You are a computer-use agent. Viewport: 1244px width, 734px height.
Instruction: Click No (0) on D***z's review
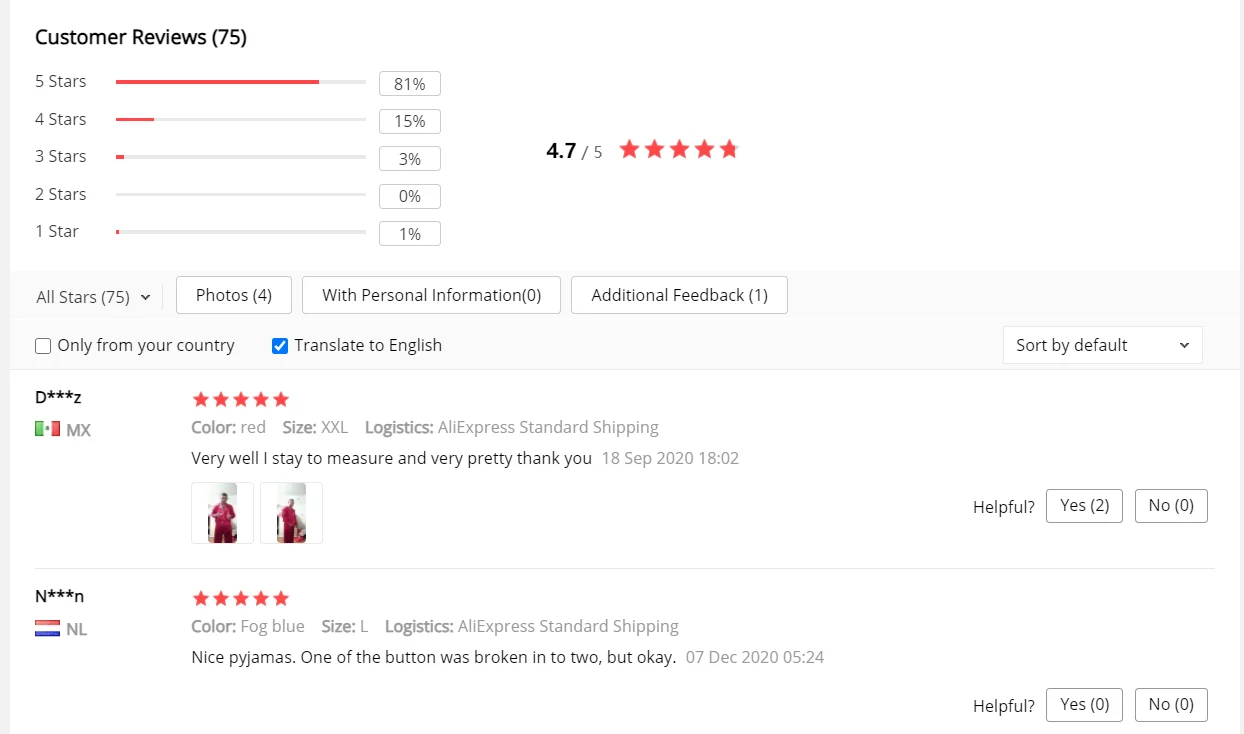pyautogui.click(x=1171, y=506)
